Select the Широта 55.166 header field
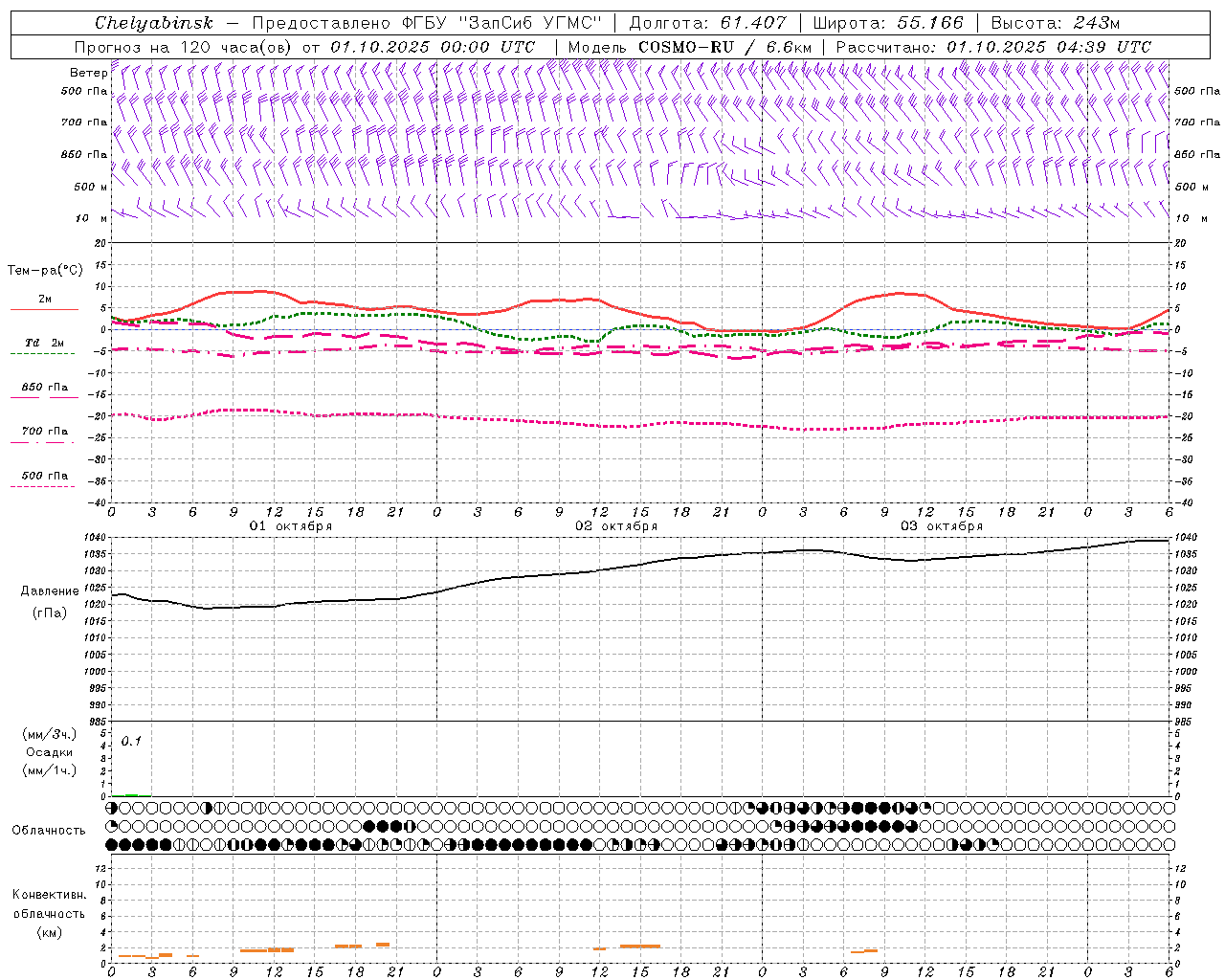 tap(887, 23)
